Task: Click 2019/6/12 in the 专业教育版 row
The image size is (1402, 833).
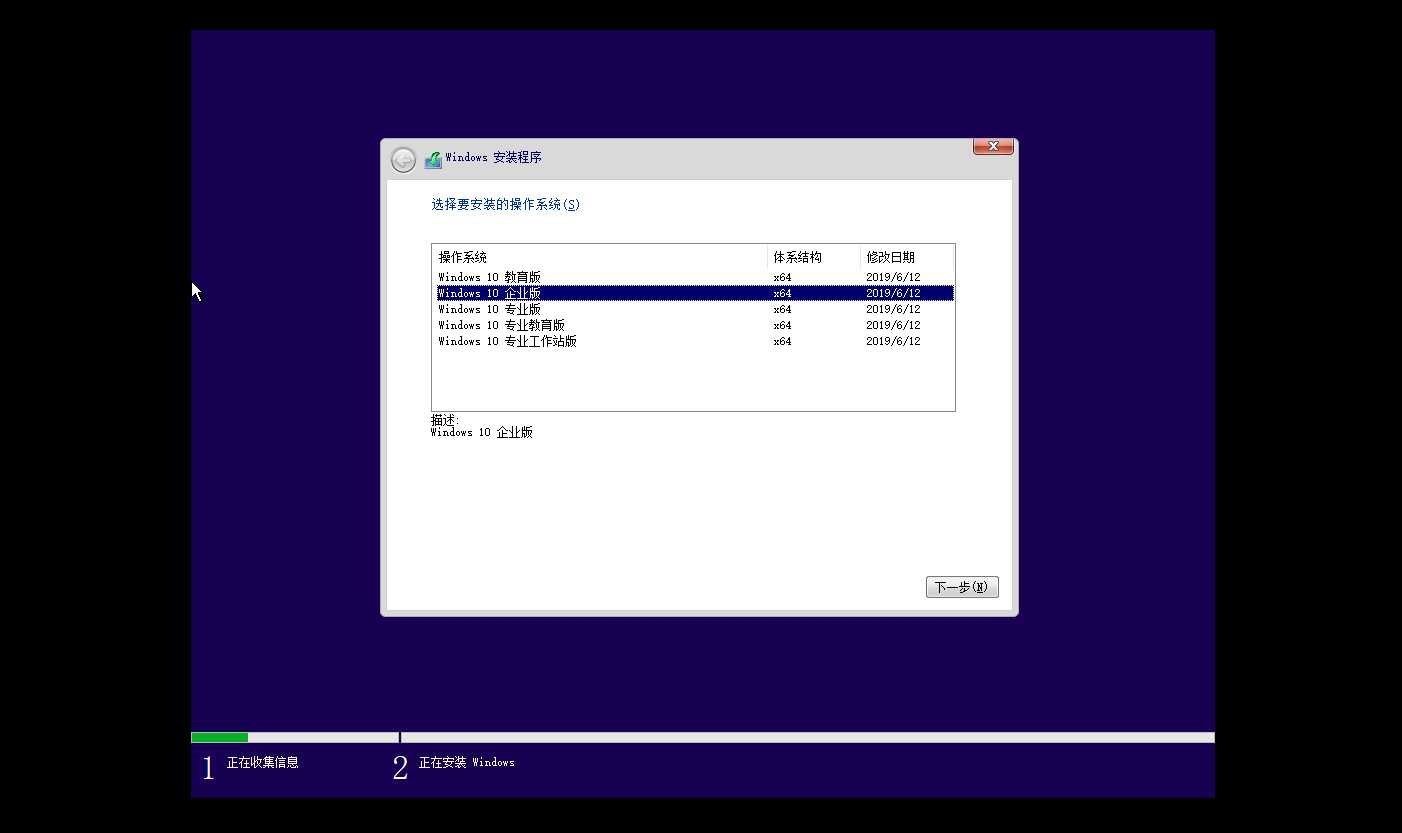Action: 893,325
